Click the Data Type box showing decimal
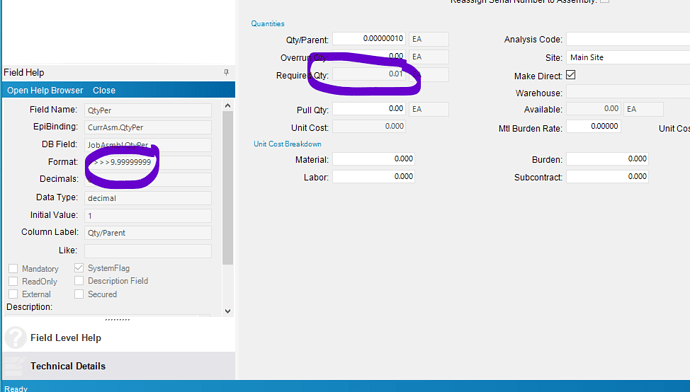 (x=148, y=198)
